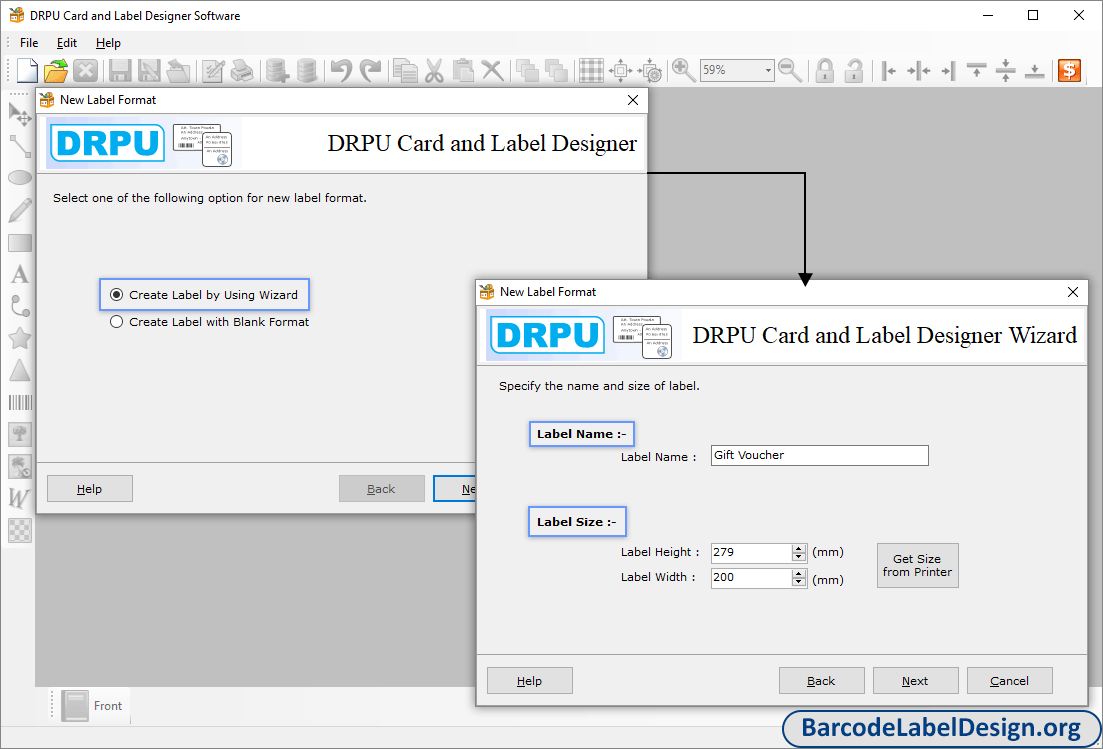
Task: Click Next in the Wizard dialog
Action: [915, 681]
